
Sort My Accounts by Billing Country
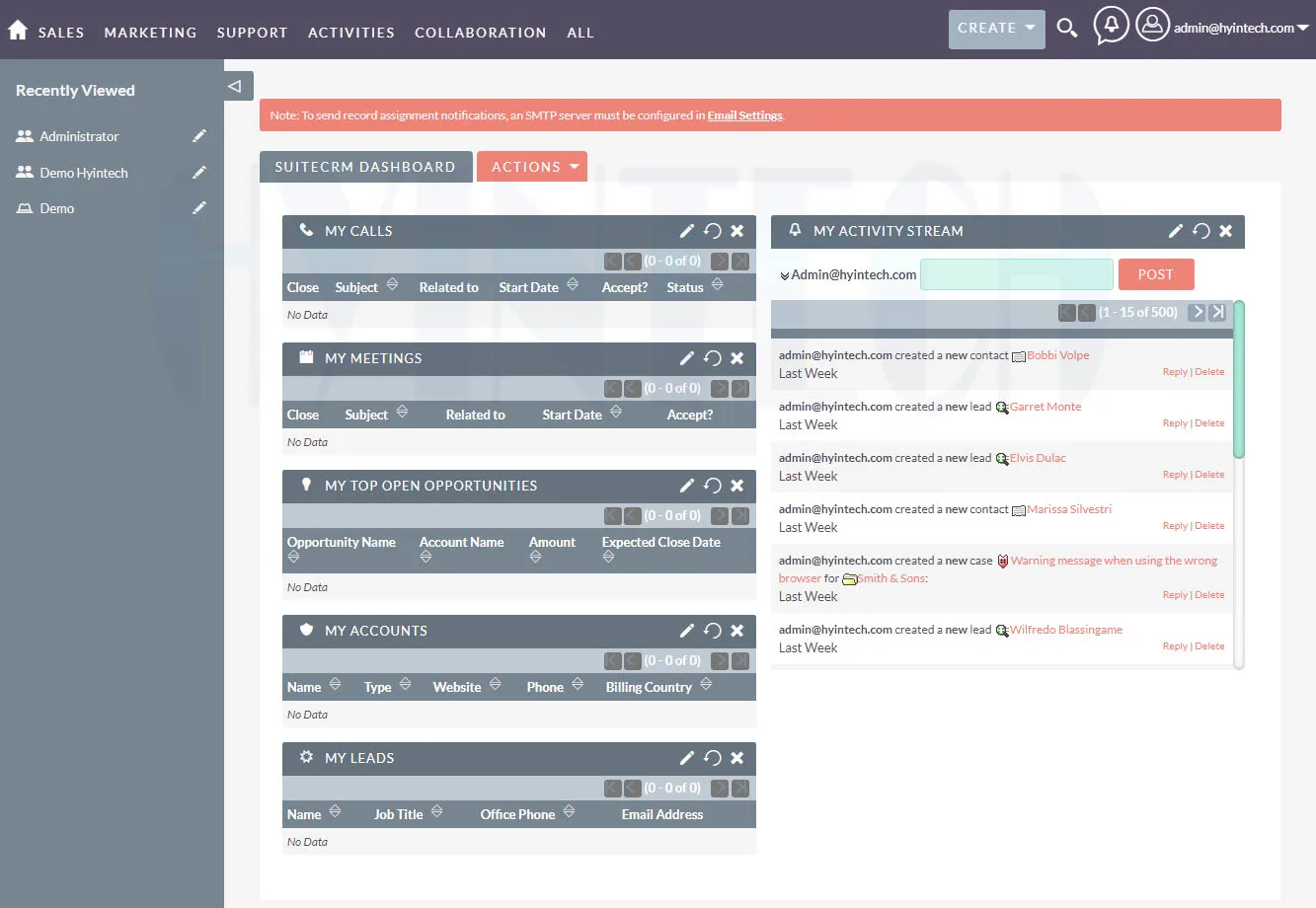click(649, 687)
